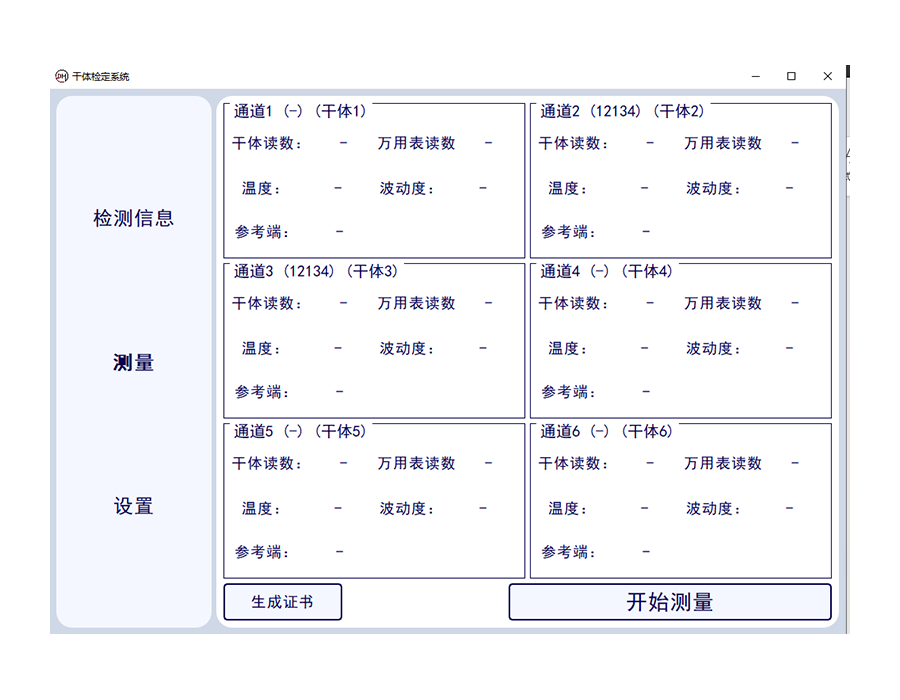The width and height of the screenshot is (900, 700).
Task: Select the 通道6 (-) (干体6) panel title
Action: [x=607, y=431]
